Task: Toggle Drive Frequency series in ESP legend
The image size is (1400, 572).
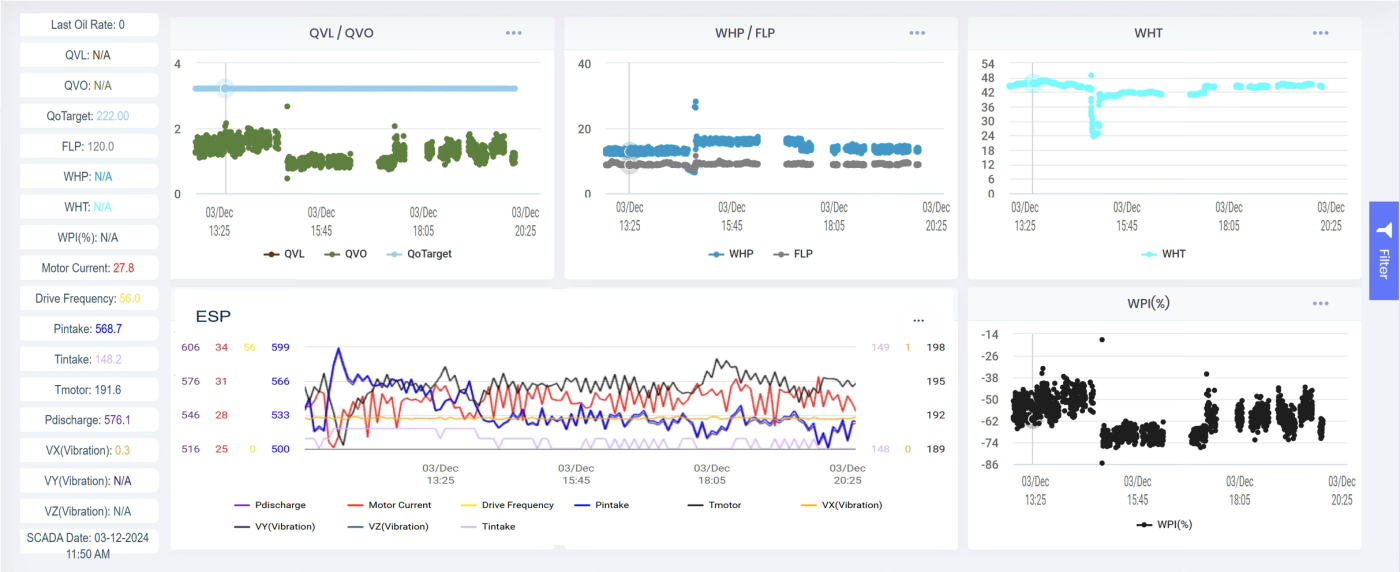Action: tap(506, 505)
